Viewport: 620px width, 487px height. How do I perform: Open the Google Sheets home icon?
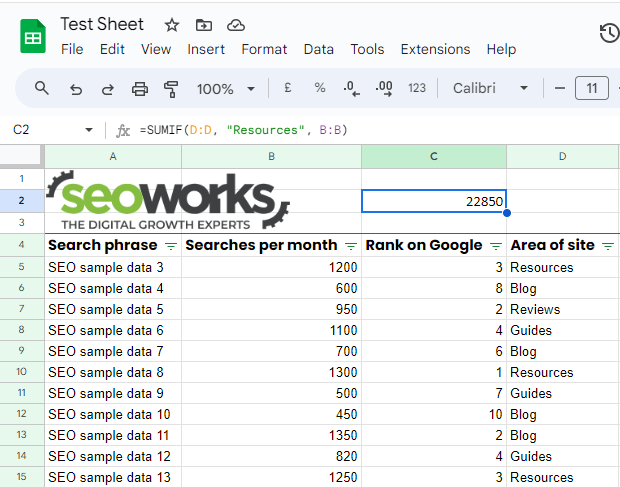coord(33,36)
